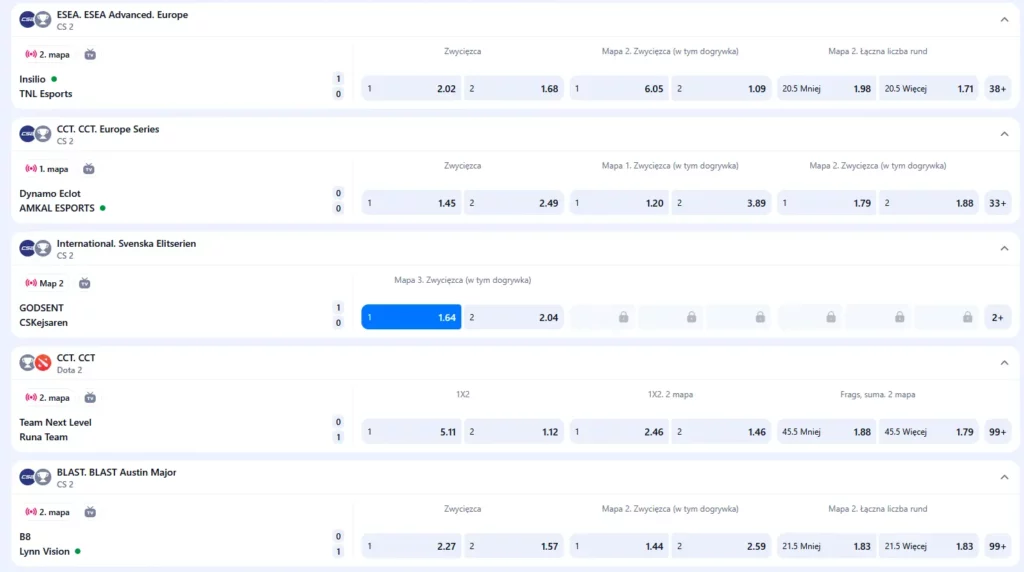Collapse the CCT Europe Series section
The height and width of the screenshot is (572, 1024).
click(x=1004, y=134)
